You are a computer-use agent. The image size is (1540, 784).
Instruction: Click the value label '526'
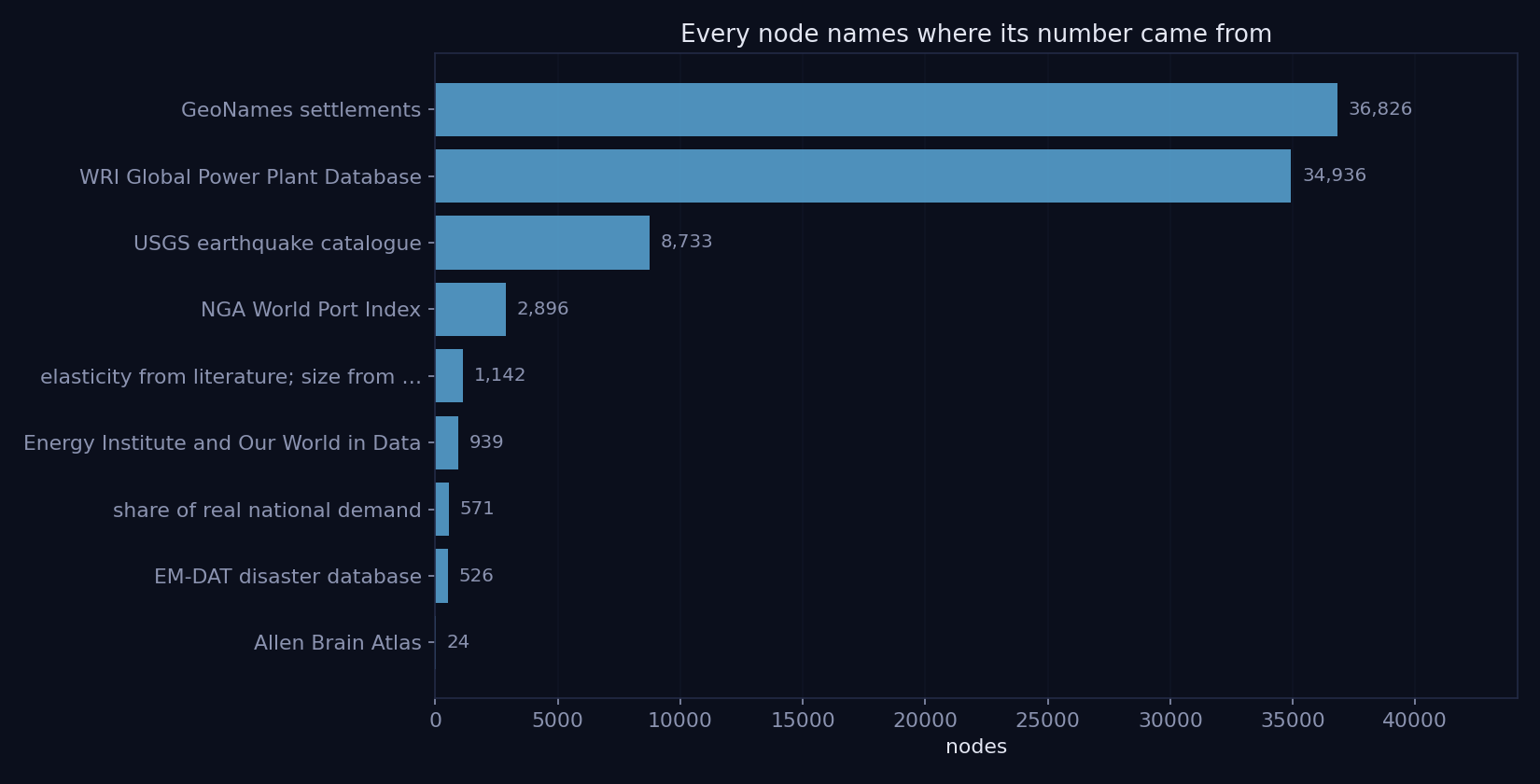(x=476, y=576)
